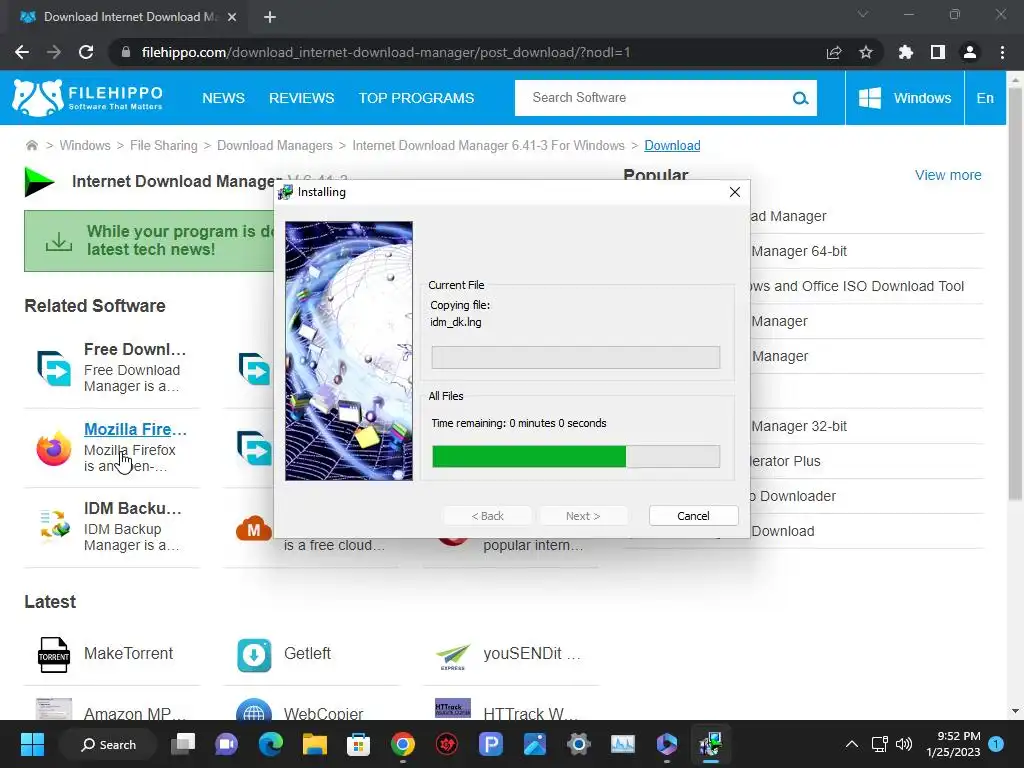Screen dimensions: 1024x768
Task: Click the taskbar Search box
Action: (108, 744)
